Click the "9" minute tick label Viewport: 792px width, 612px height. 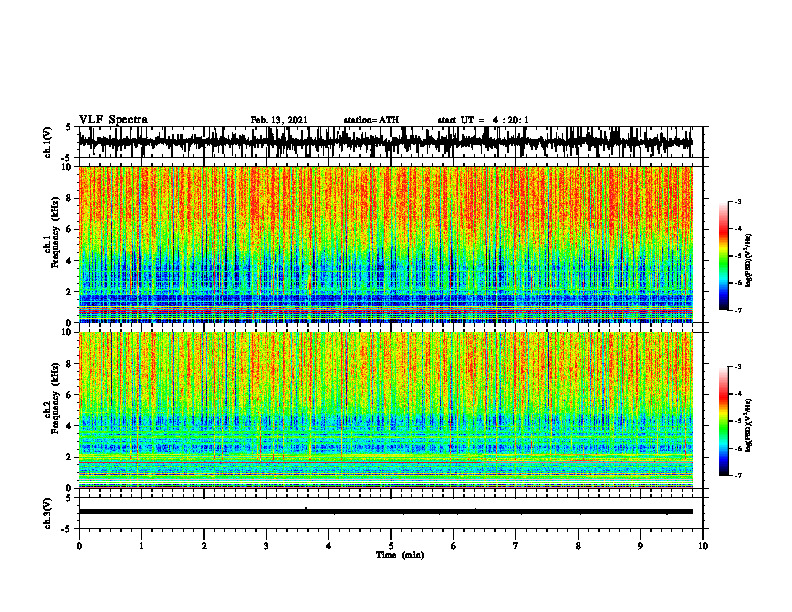pos(640,546)
